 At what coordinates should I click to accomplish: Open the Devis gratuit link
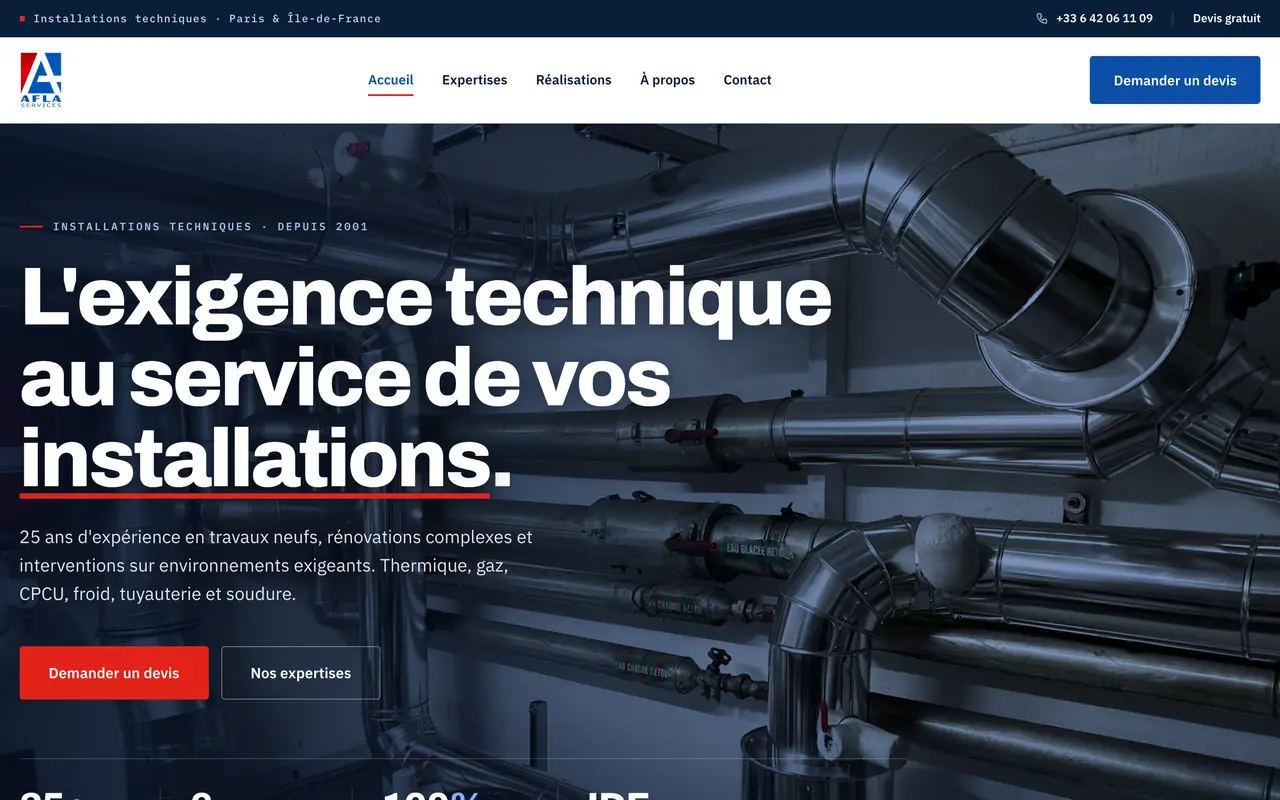(1226, 18)
